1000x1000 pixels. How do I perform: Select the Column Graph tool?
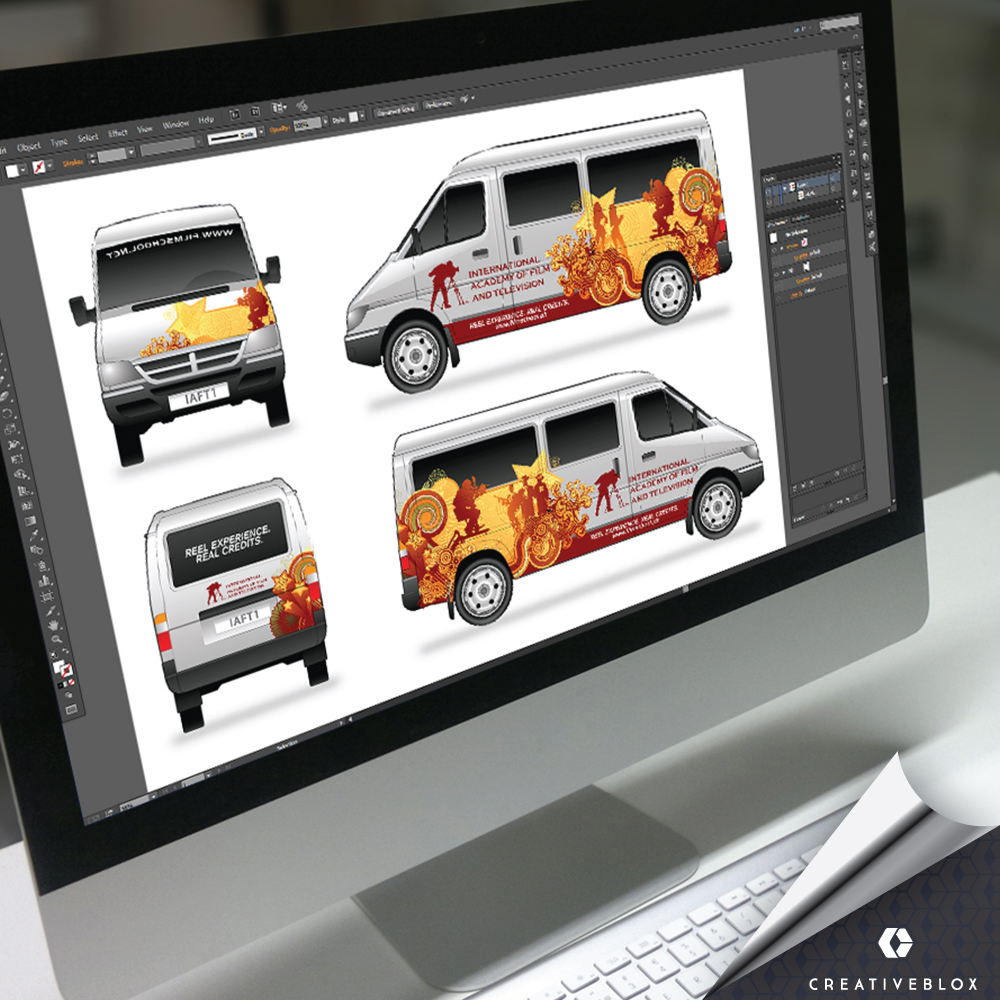tap(44, 581)
